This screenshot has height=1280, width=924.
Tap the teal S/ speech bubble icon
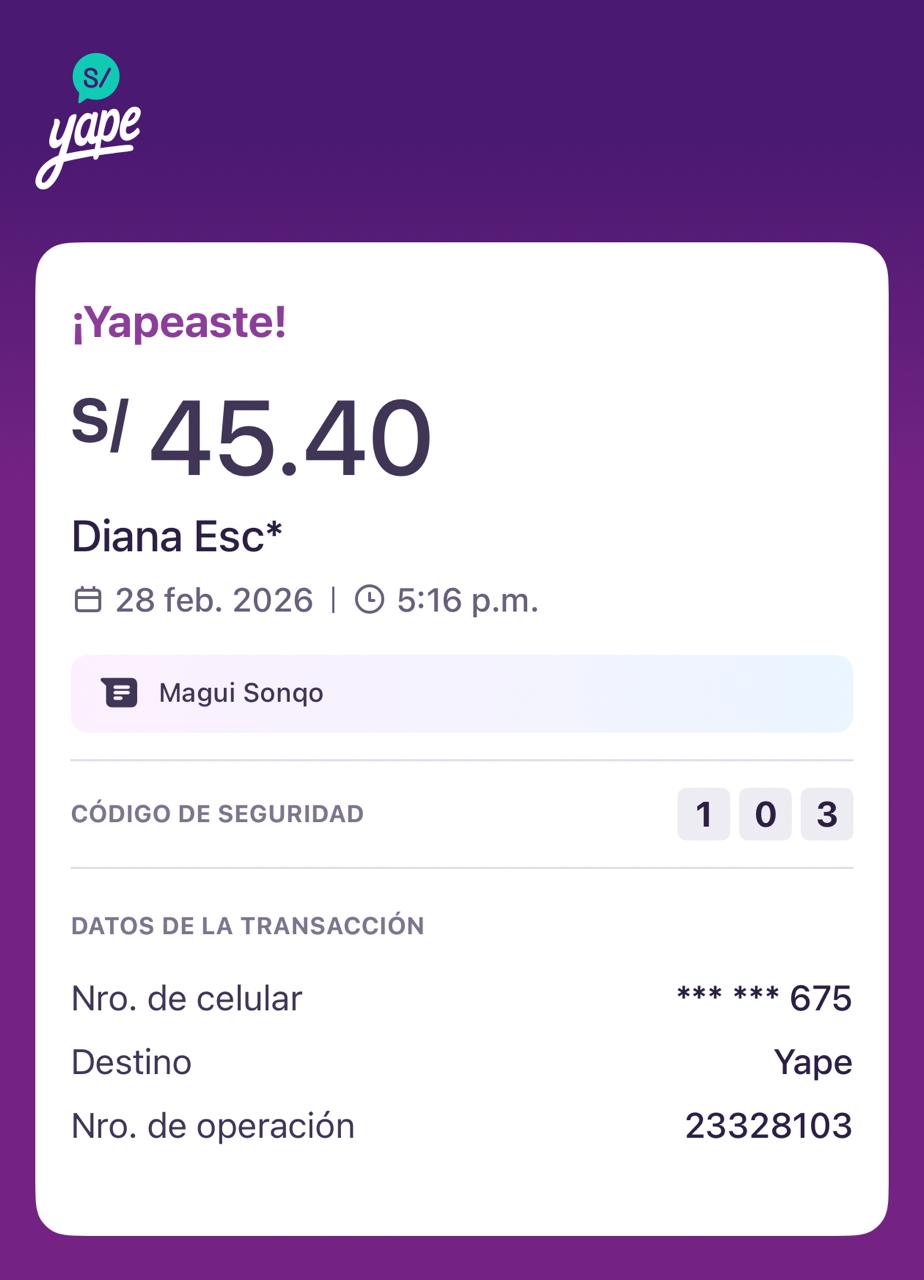[96, 77]
